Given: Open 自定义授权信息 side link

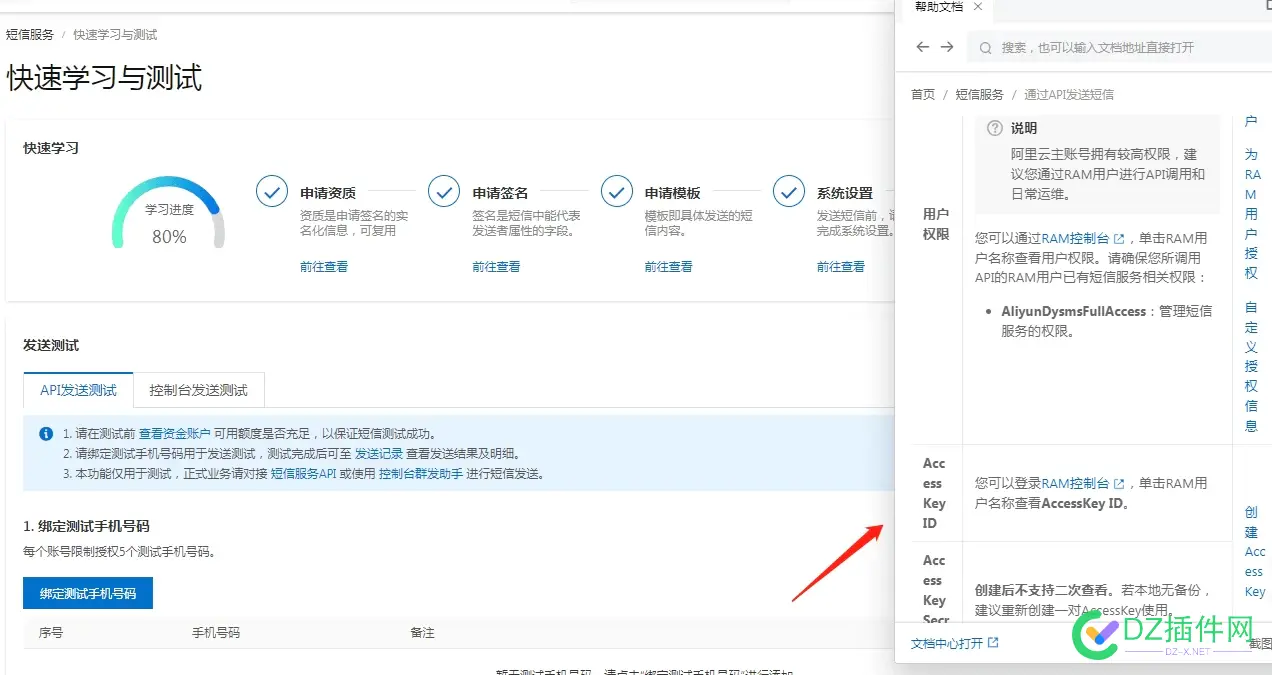Looking at the screenshot, I should pyautogui.click(x=1251, y=366).
